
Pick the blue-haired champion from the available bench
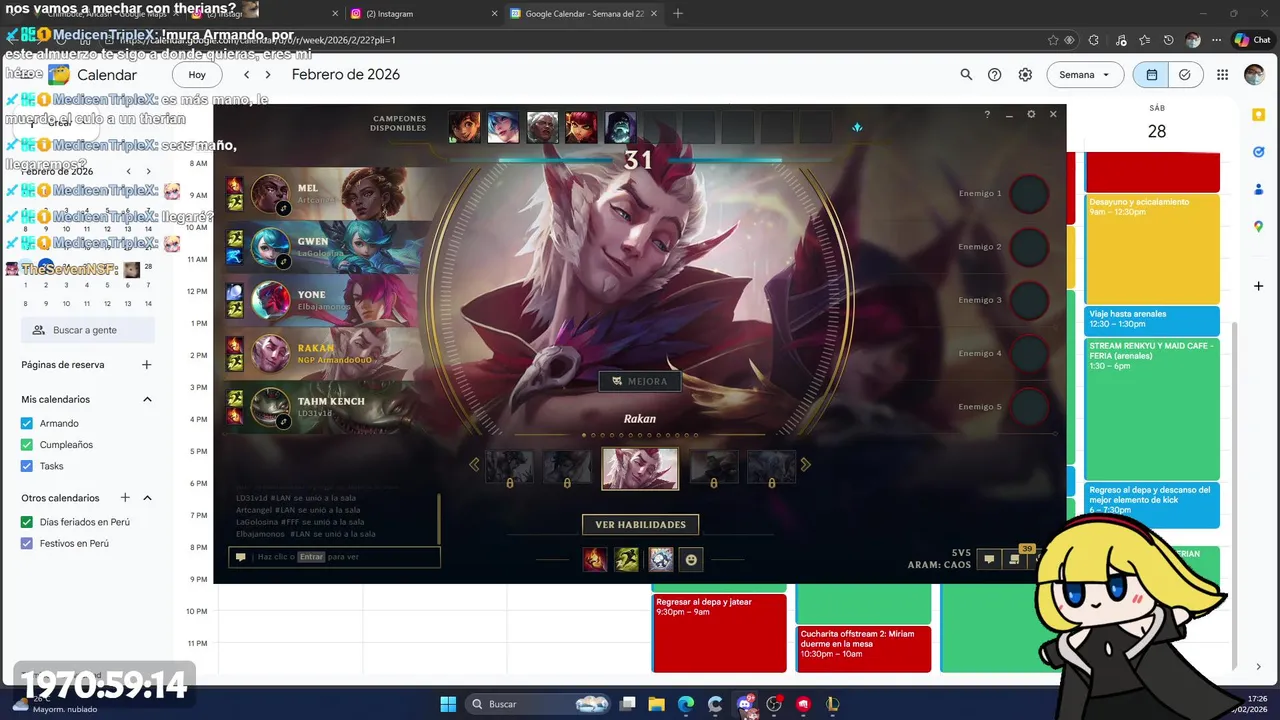pos(503,127)
